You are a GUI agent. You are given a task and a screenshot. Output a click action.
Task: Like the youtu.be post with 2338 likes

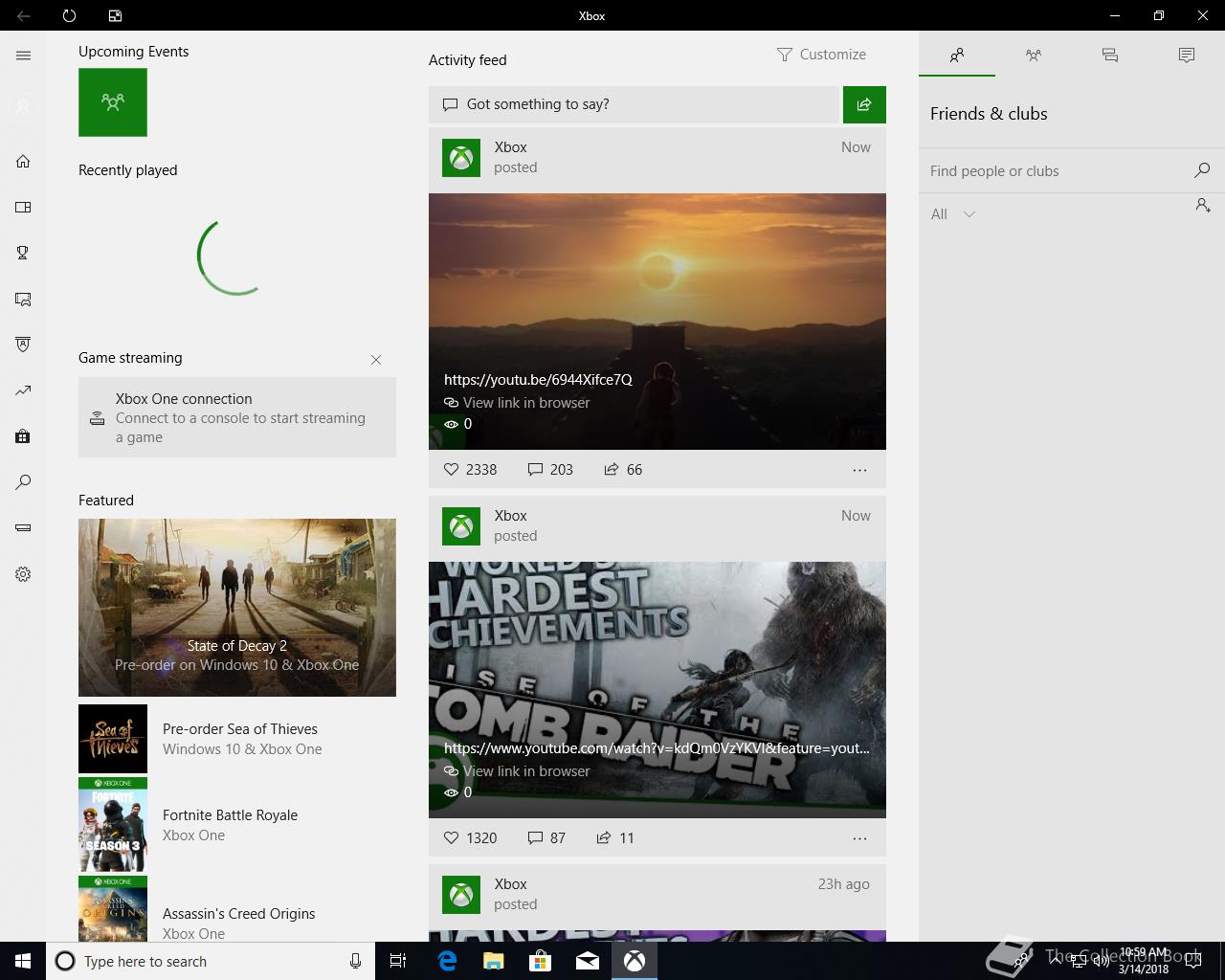pos(470,469)
